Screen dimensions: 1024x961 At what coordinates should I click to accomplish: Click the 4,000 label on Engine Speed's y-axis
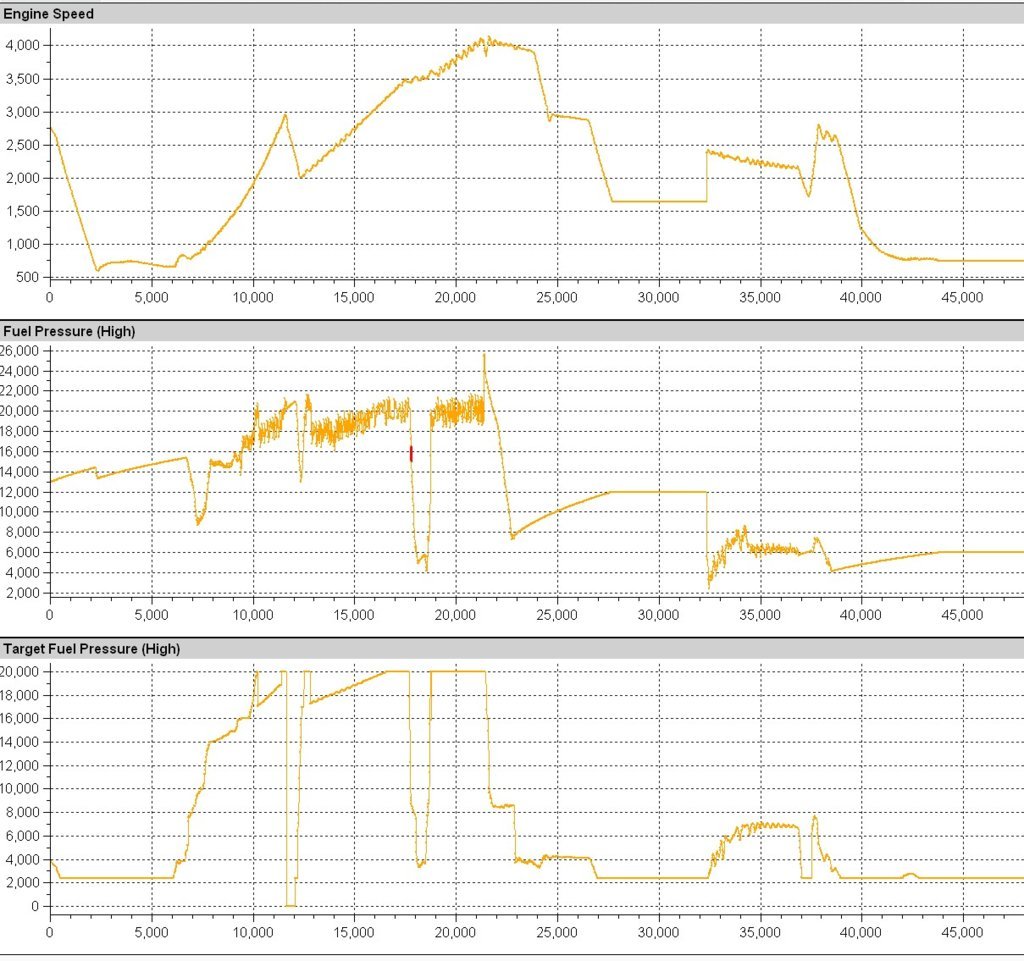click(x=22, y=46)
